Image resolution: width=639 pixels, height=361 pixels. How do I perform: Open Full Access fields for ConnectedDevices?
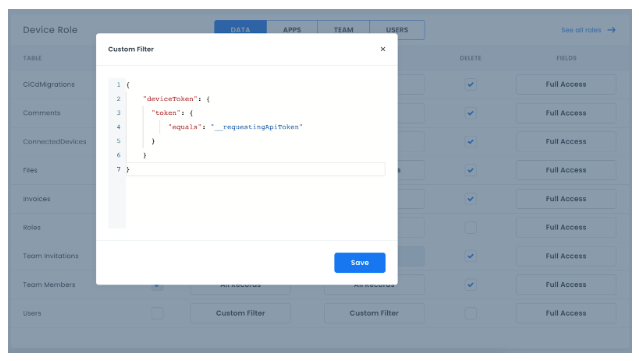pyautogui.click(x=566, y=142)
